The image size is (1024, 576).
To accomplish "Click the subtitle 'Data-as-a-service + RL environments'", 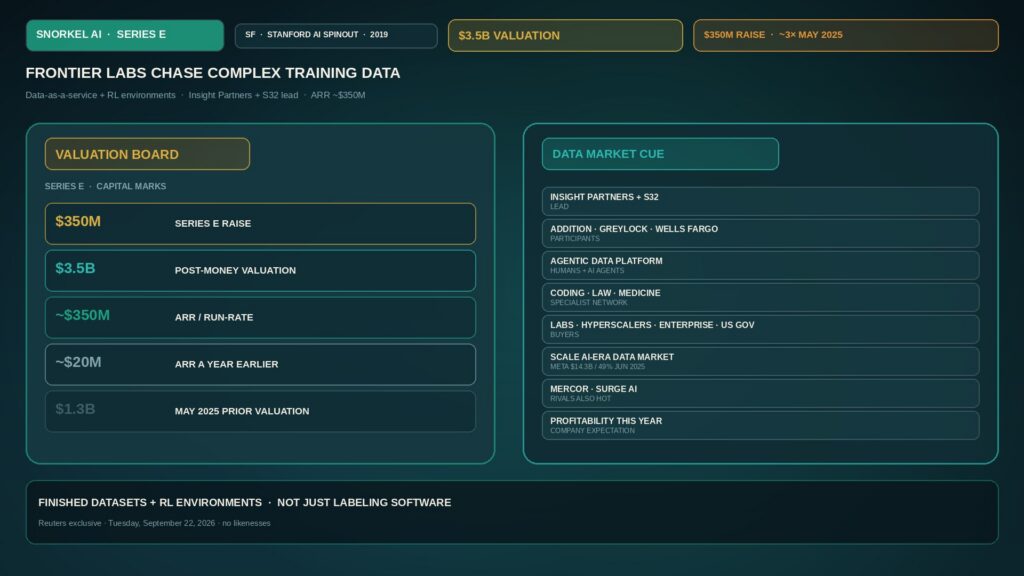I will [101, 95].
